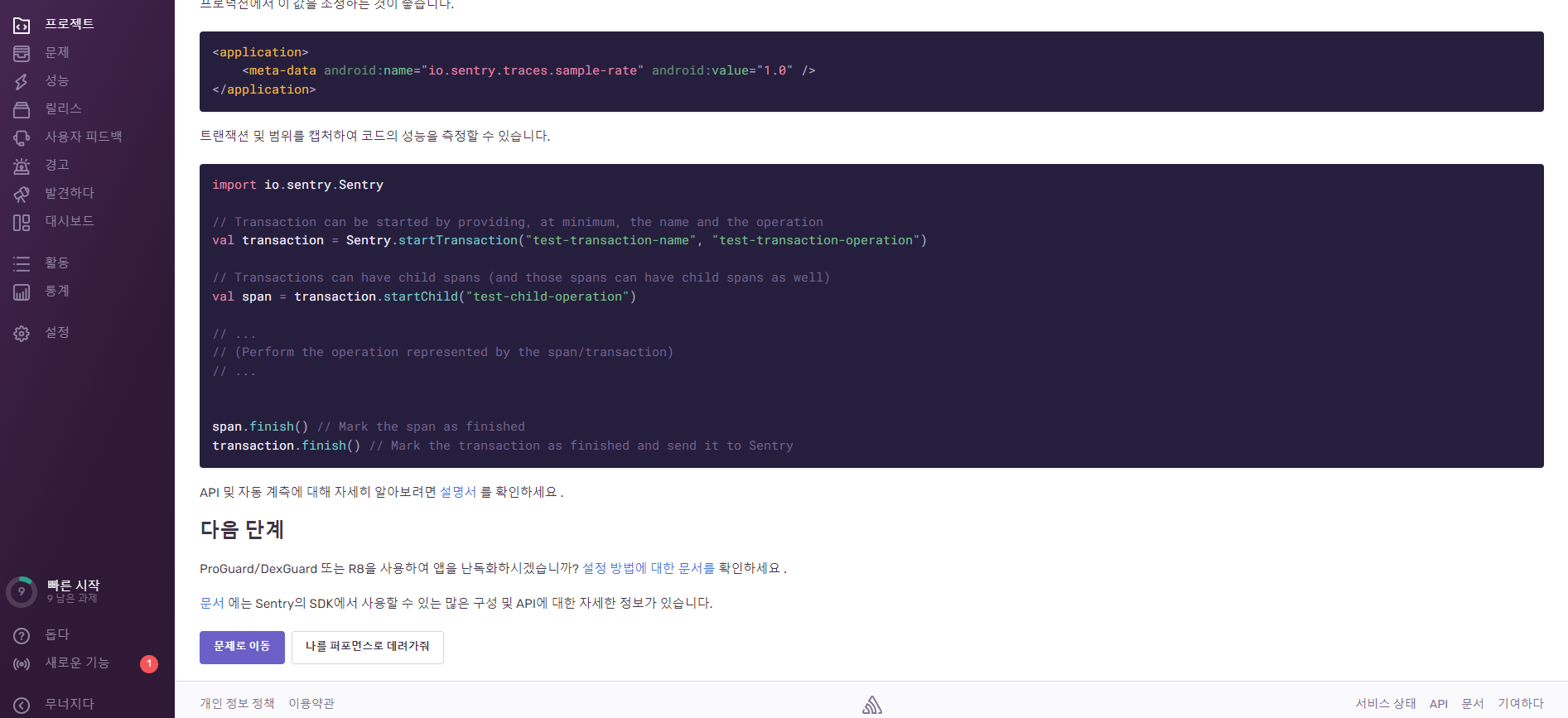Select 발견하다 sidebar entry
Viewport: 1568px width, 718px height.
point(70,193)
